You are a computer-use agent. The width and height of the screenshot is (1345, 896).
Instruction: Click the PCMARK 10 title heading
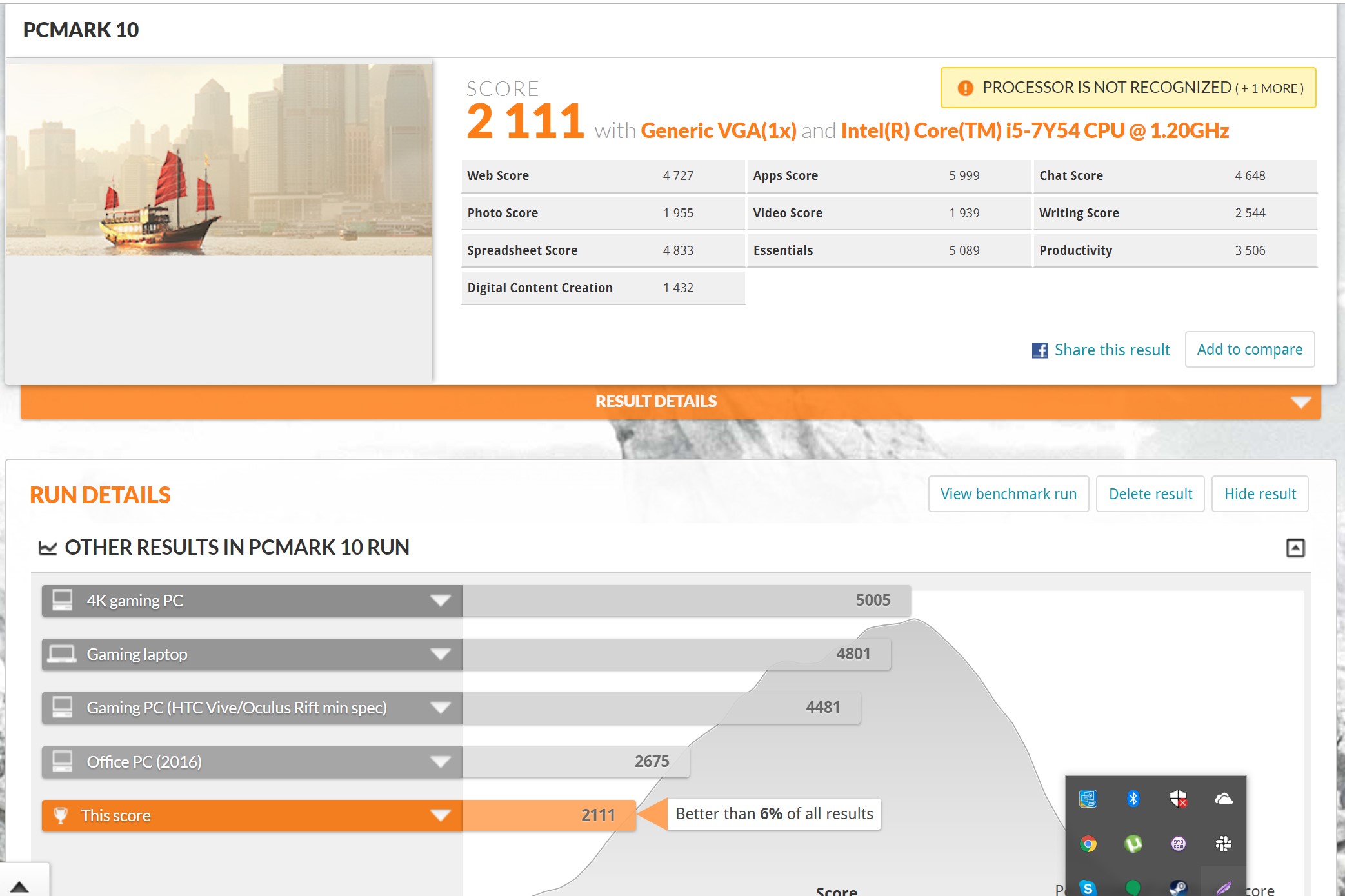81,30
